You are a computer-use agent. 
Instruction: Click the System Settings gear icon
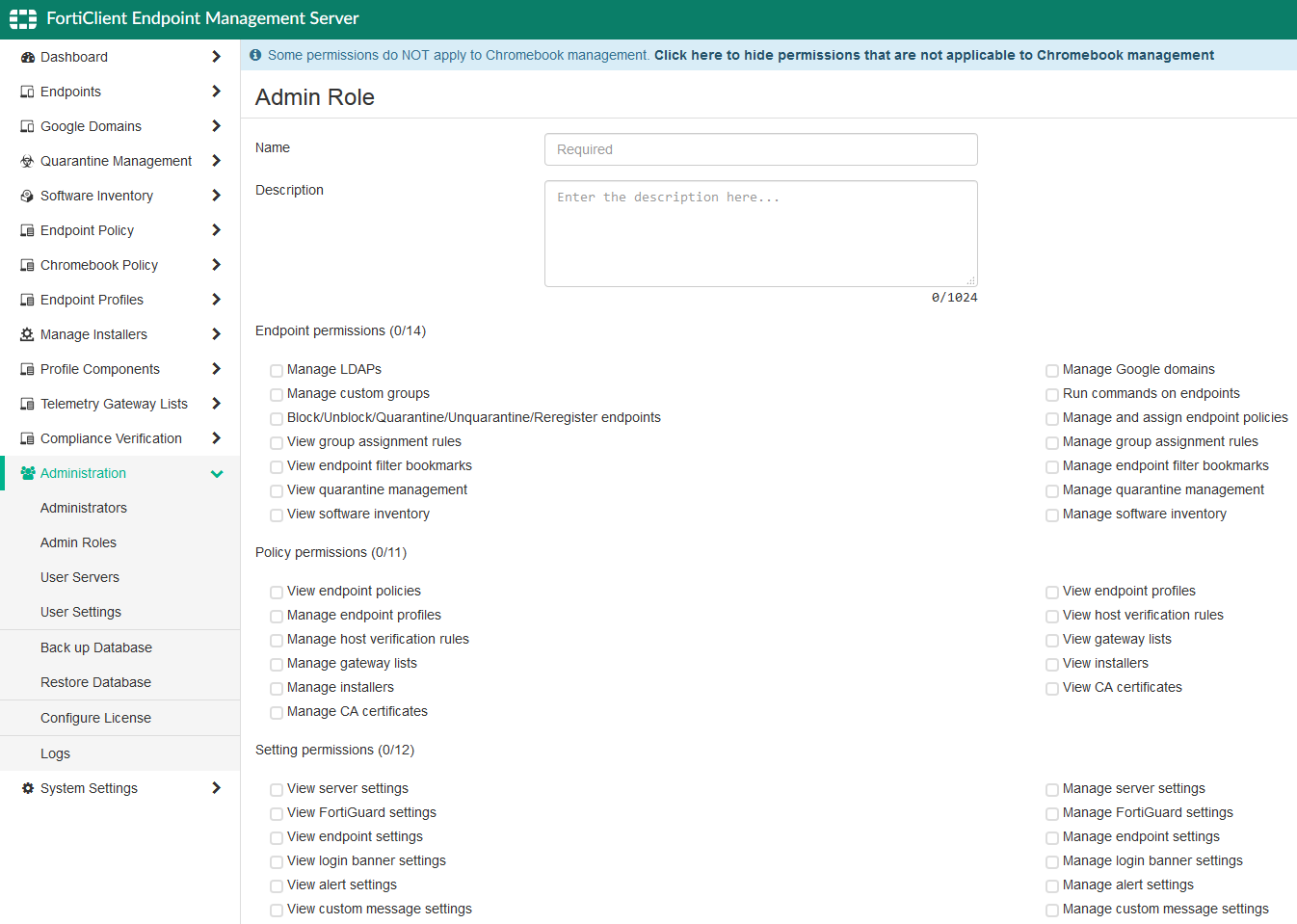[x=28, y=788]
